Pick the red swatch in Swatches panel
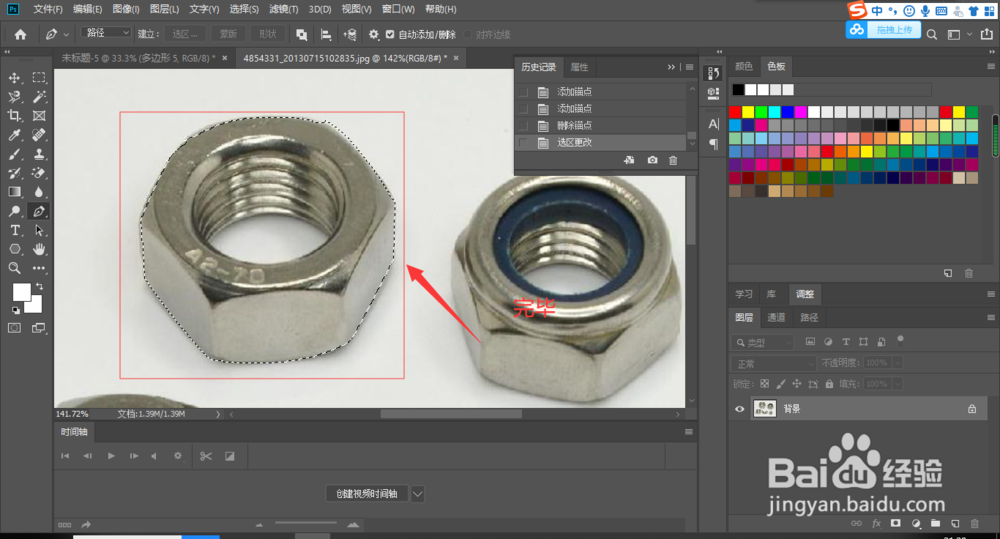The image size is (1000, 539). click(x=735, y=112)
